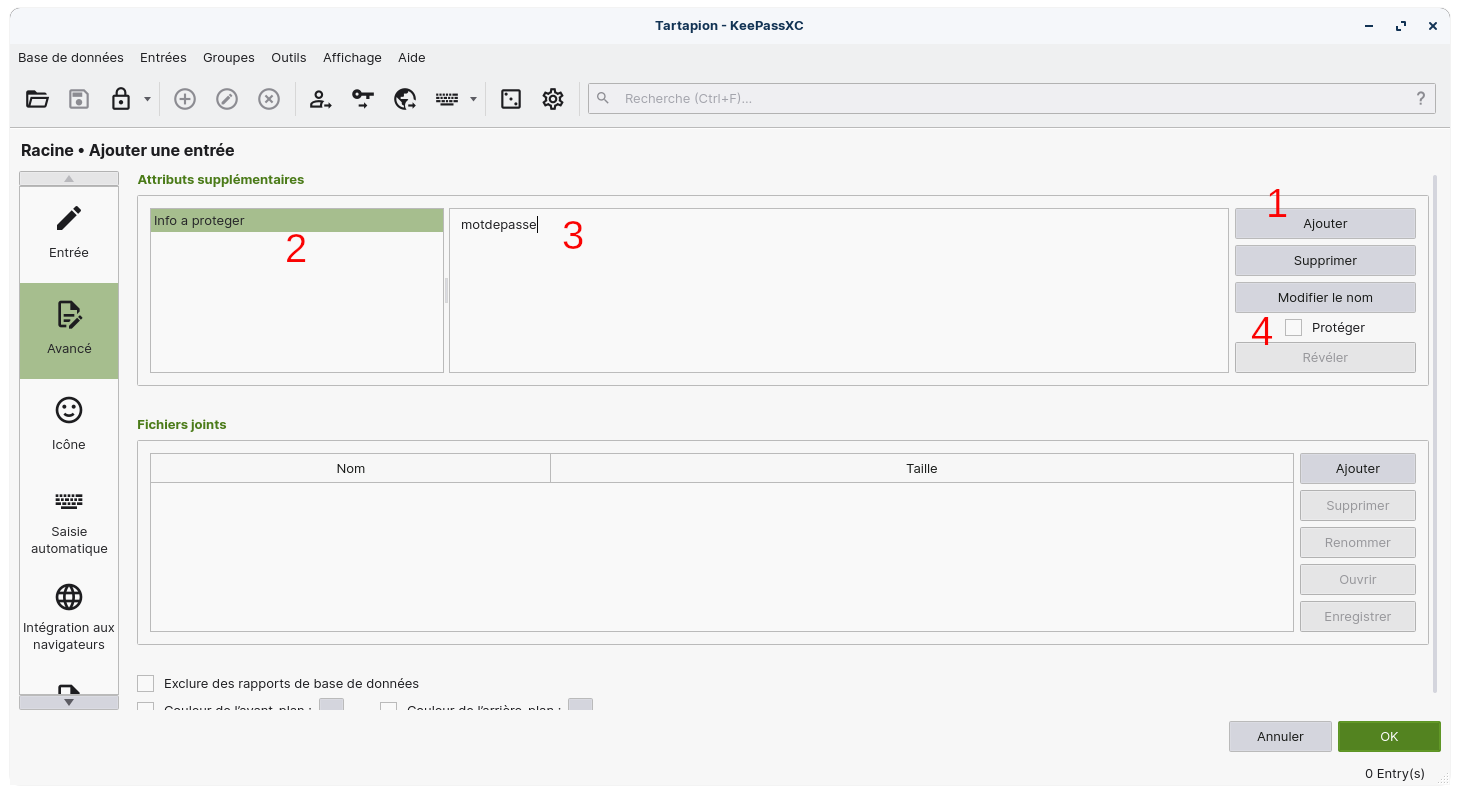This screenshot has width=1460, height=795.
Task: Check Exclure des rapports de base de données
Action: 146,683
